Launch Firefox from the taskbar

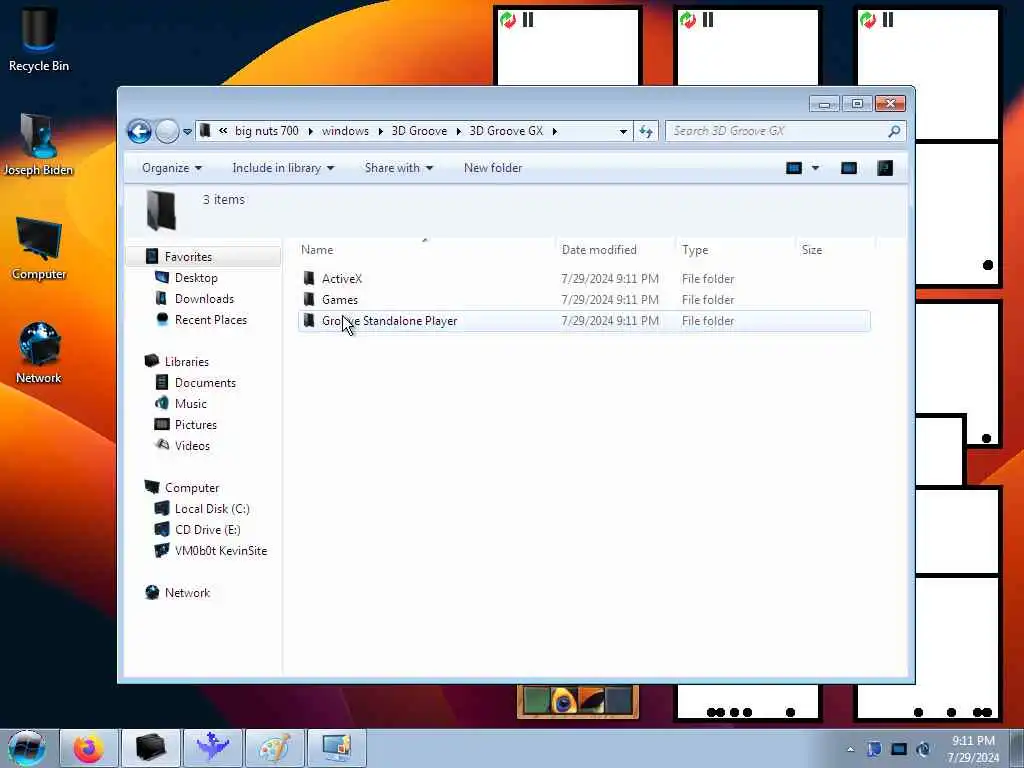[88, 748]
